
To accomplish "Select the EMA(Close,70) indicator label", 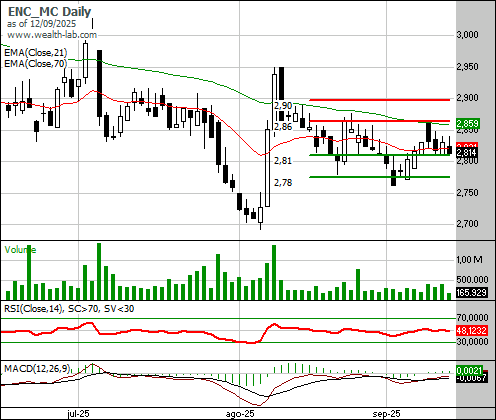I will (36, 63).
